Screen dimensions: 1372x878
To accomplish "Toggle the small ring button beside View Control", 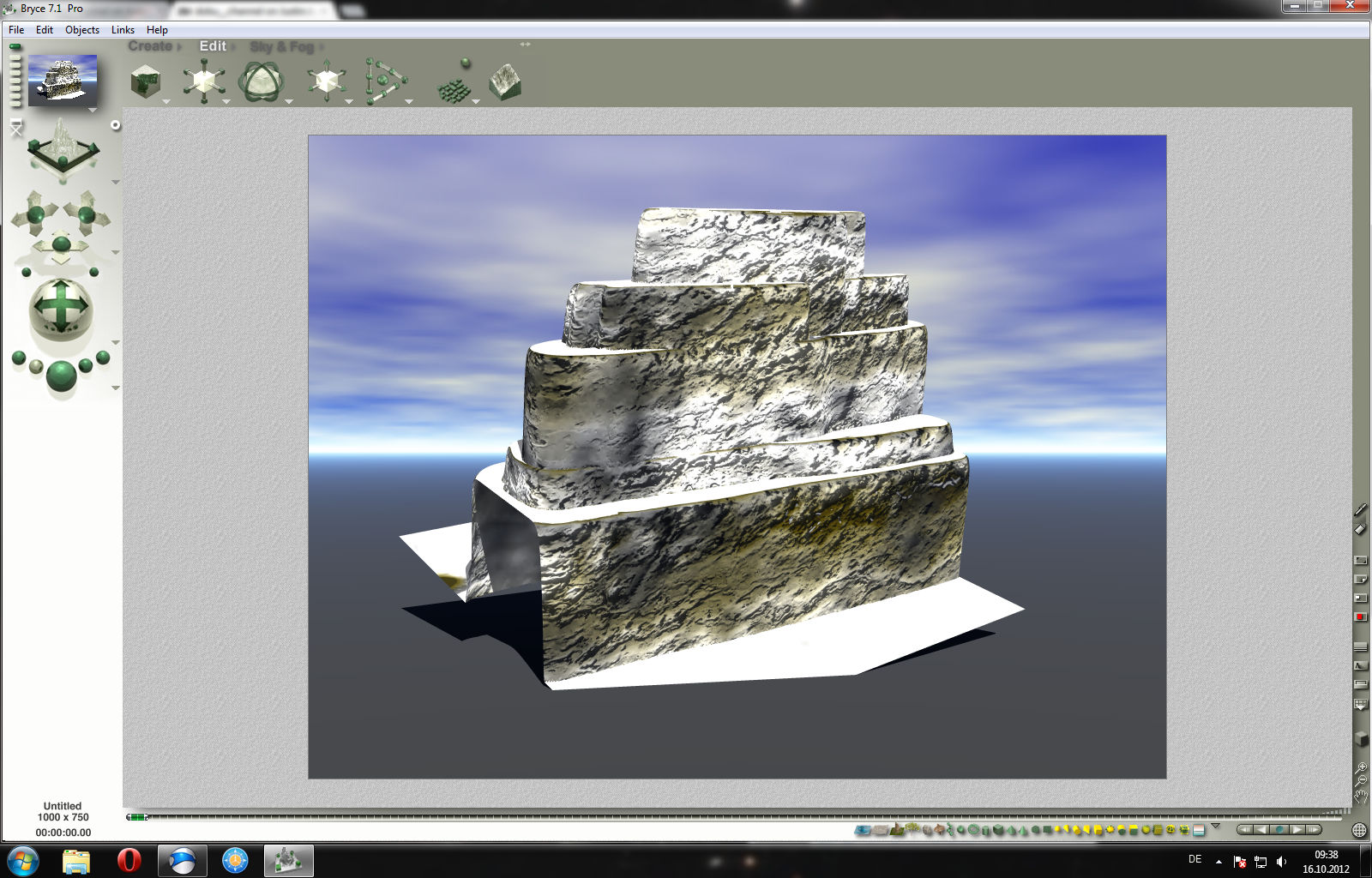I will [116, 125].
